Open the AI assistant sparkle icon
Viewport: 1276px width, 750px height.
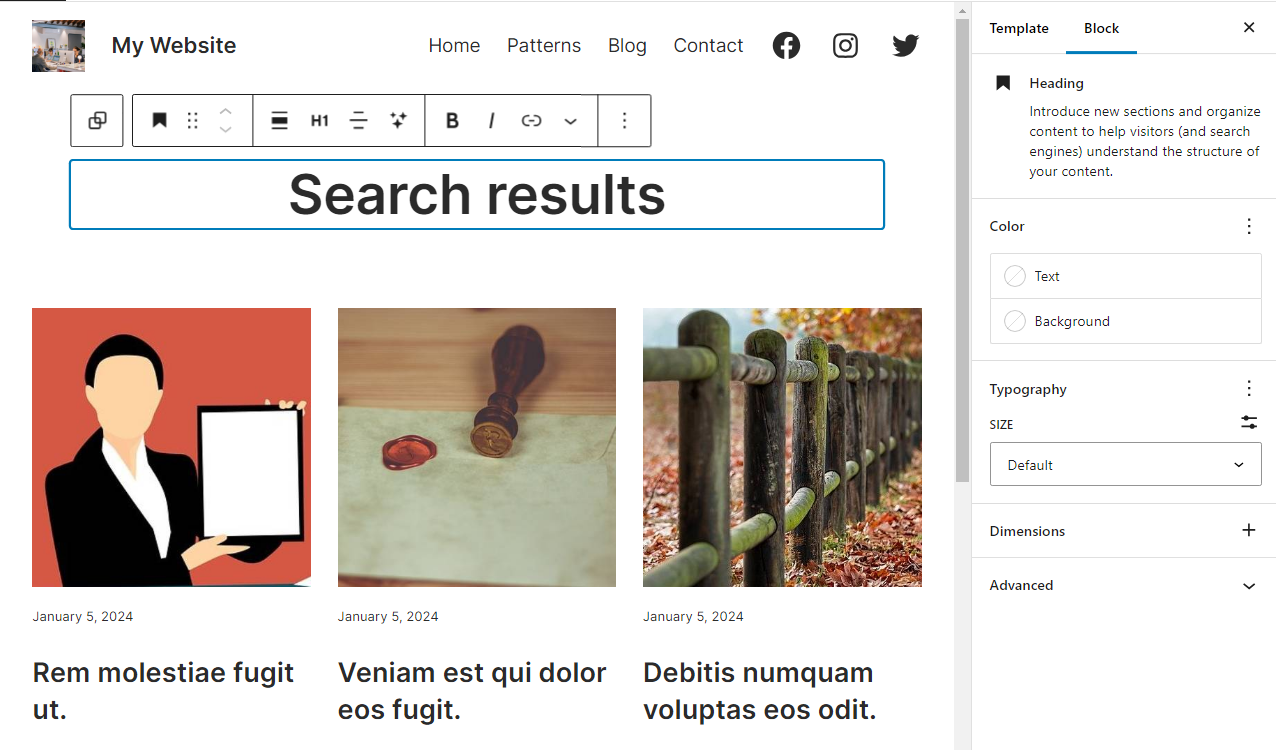[398, 120]
